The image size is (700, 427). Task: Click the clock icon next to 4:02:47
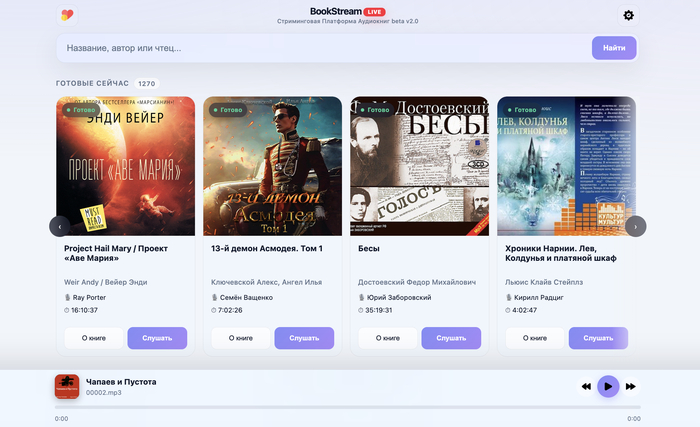pyautogui.click(x=508, y=310)
